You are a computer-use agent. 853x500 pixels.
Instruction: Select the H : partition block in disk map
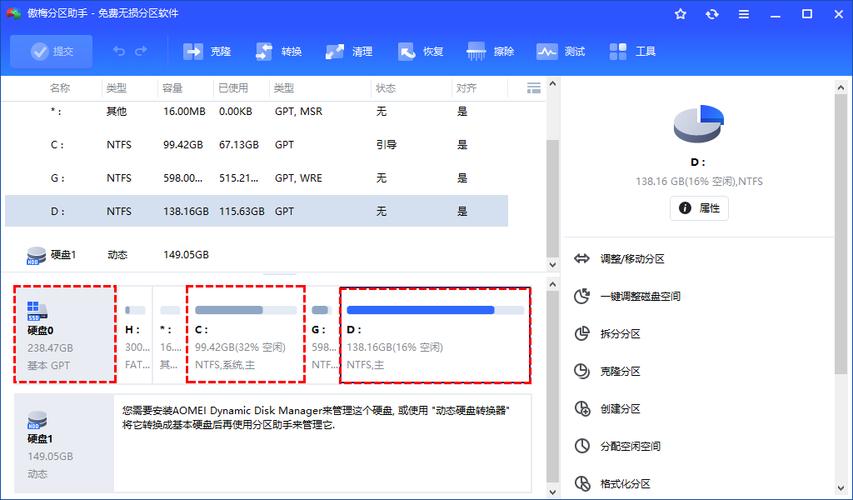(x=135, y=334)
